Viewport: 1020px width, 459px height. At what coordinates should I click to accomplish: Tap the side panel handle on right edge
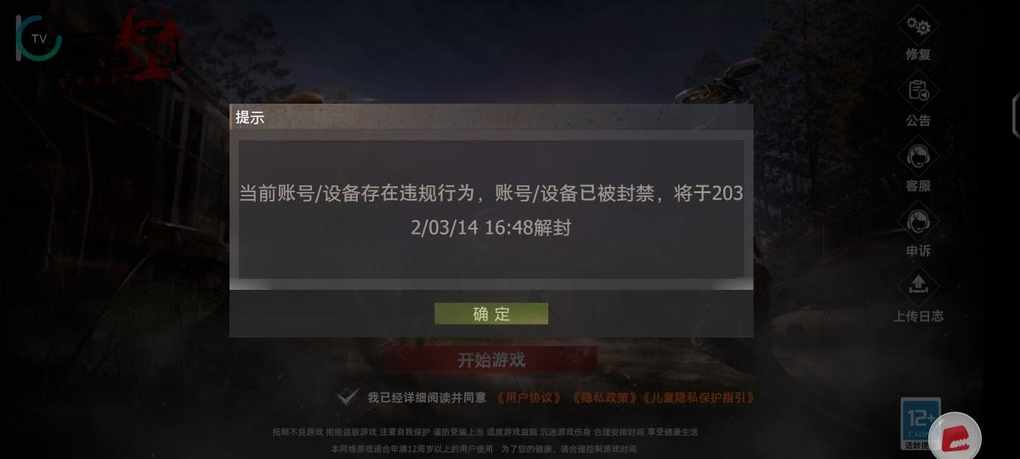click(x=1015, y=115)
